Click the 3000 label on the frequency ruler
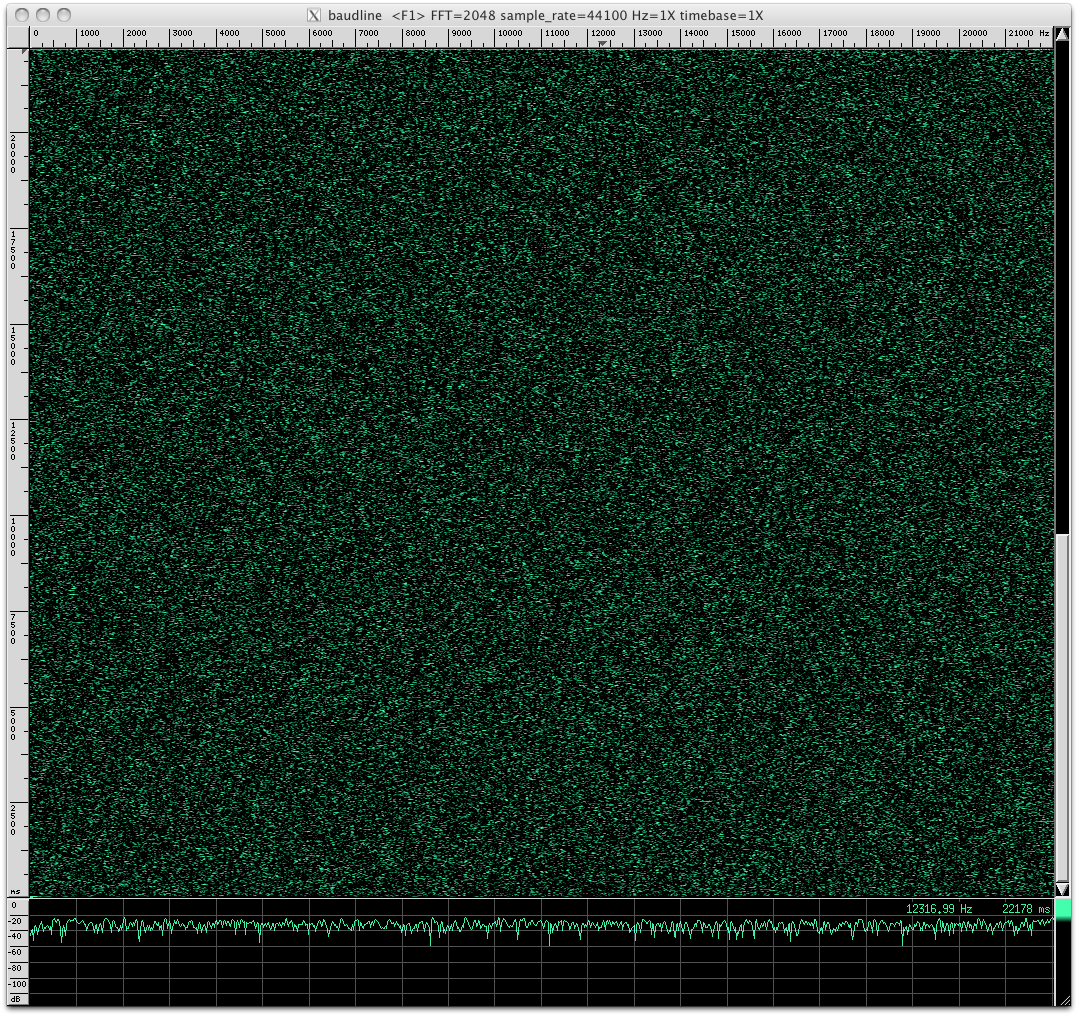1078x1016 pixels. point(182,33)
